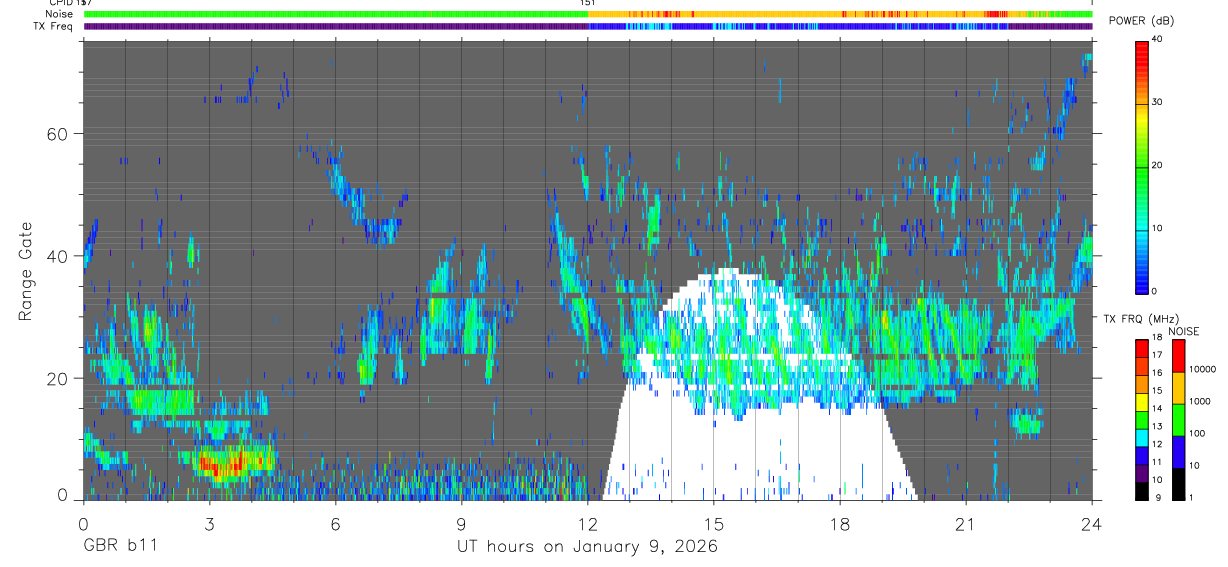Click the yellow segment of the TX FRQ legend
Viewport: 1228px width, 567px height.
tap(1141, 401)
